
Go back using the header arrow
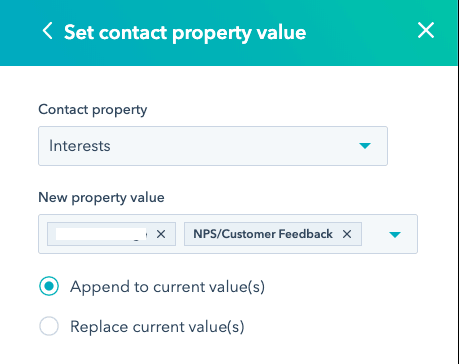point(47,31)
